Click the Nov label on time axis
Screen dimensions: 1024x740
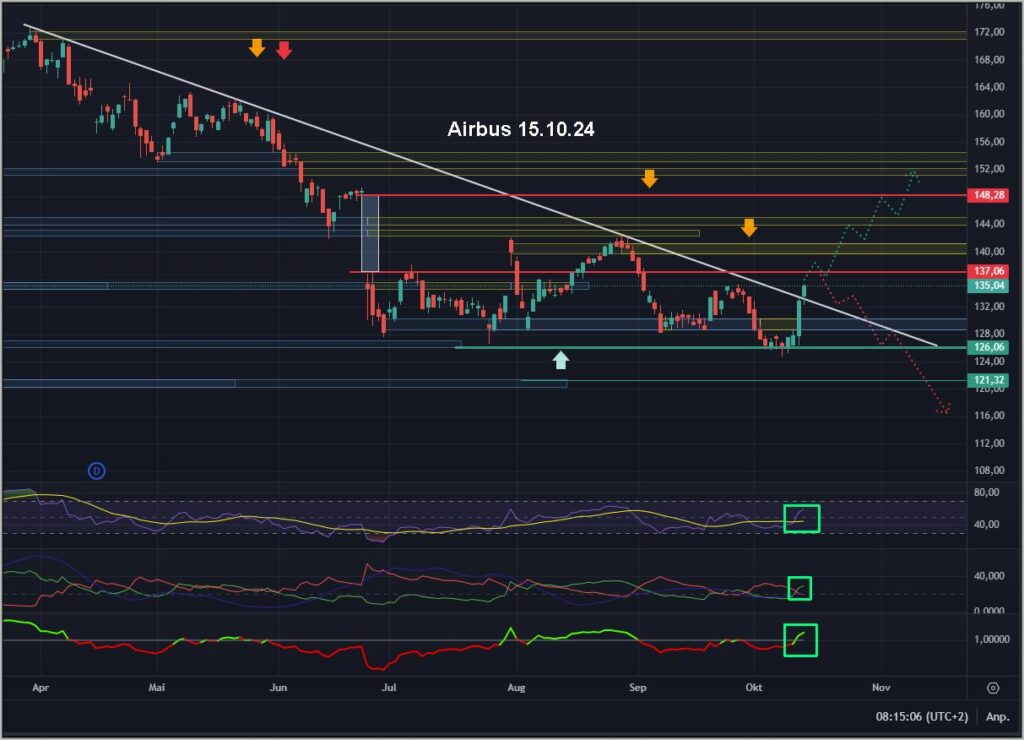pos(881,688)
